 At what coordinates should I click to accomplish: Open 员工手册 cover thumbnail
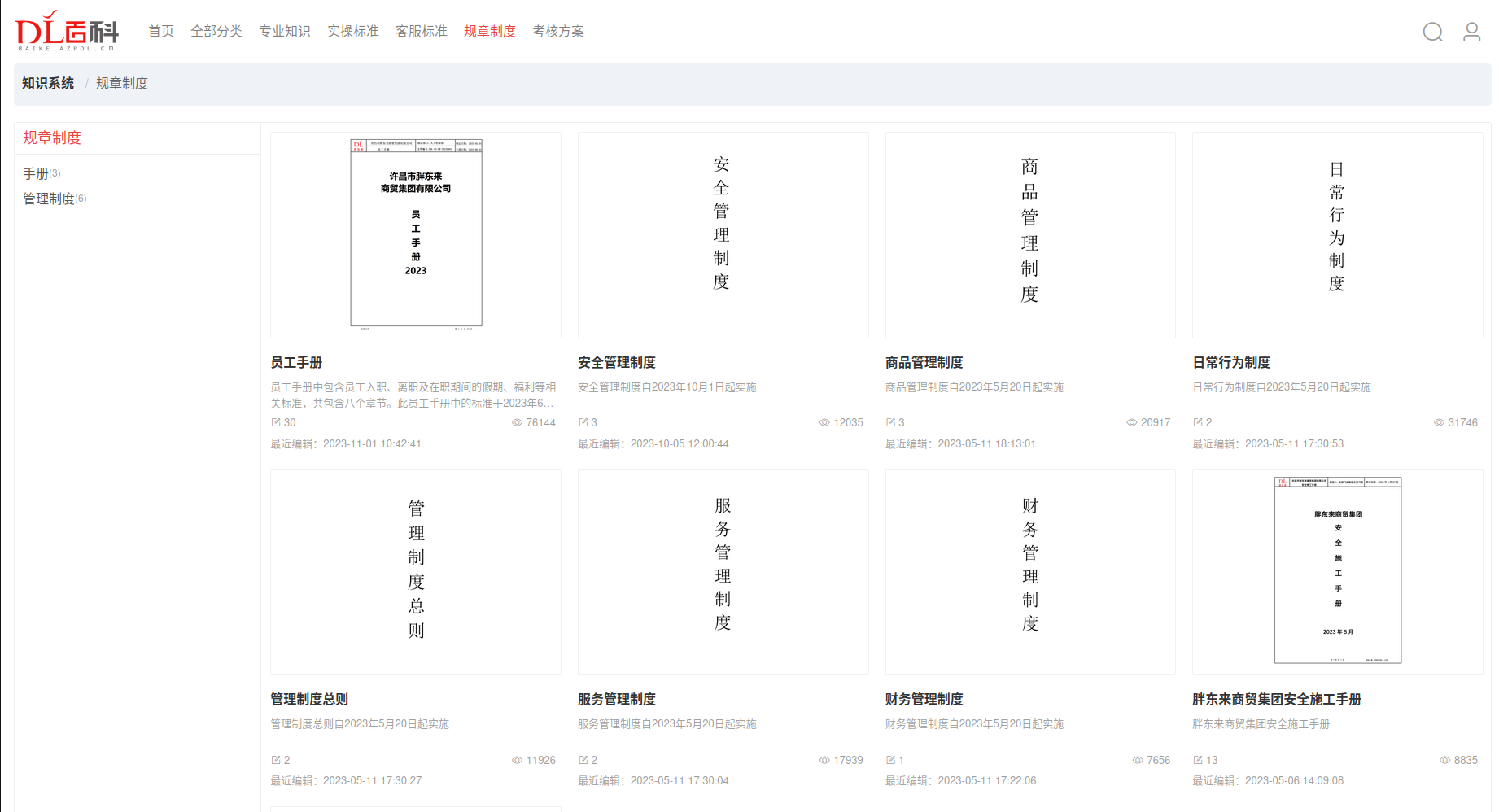pyautogui.click(x=416, y=235)
